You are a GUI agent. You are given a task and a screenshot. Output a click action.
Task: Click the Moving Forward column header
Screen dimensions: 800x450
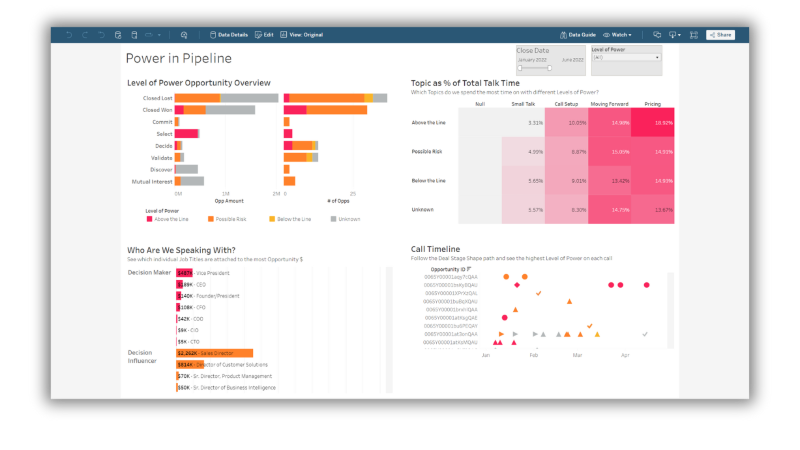[610, 104]
